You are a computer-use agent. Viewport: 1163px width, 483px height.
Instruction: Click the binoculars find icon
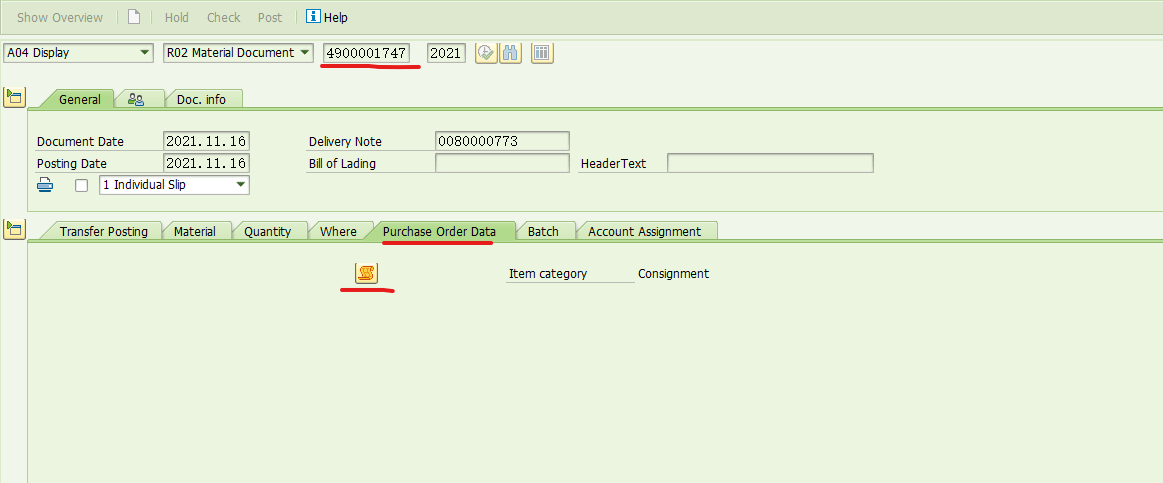[x=510, y=53]
